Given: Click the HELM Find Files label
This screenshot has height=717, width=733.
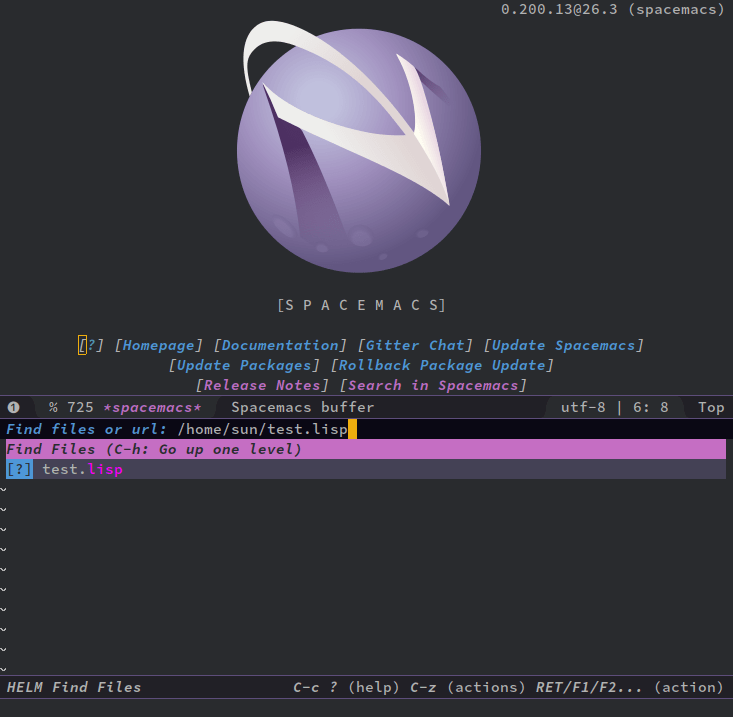Looking at the screenshot, I should coord(74,688).
